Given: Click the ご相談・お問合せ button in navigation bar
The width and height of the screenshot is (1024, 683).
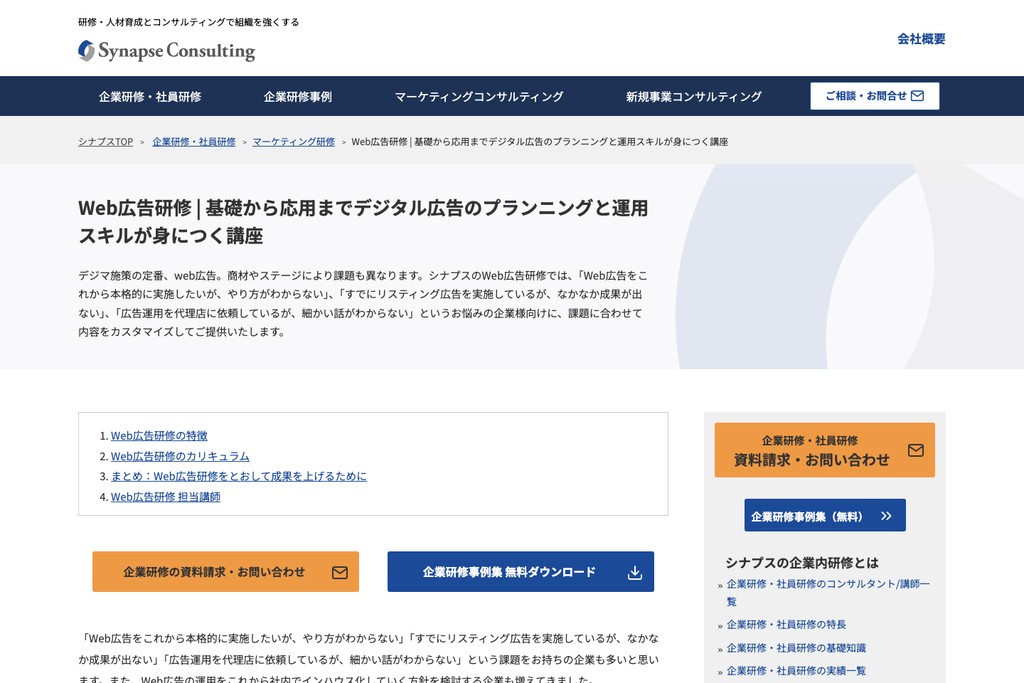Looking at the screenshot, I should (x=874, y=96).
